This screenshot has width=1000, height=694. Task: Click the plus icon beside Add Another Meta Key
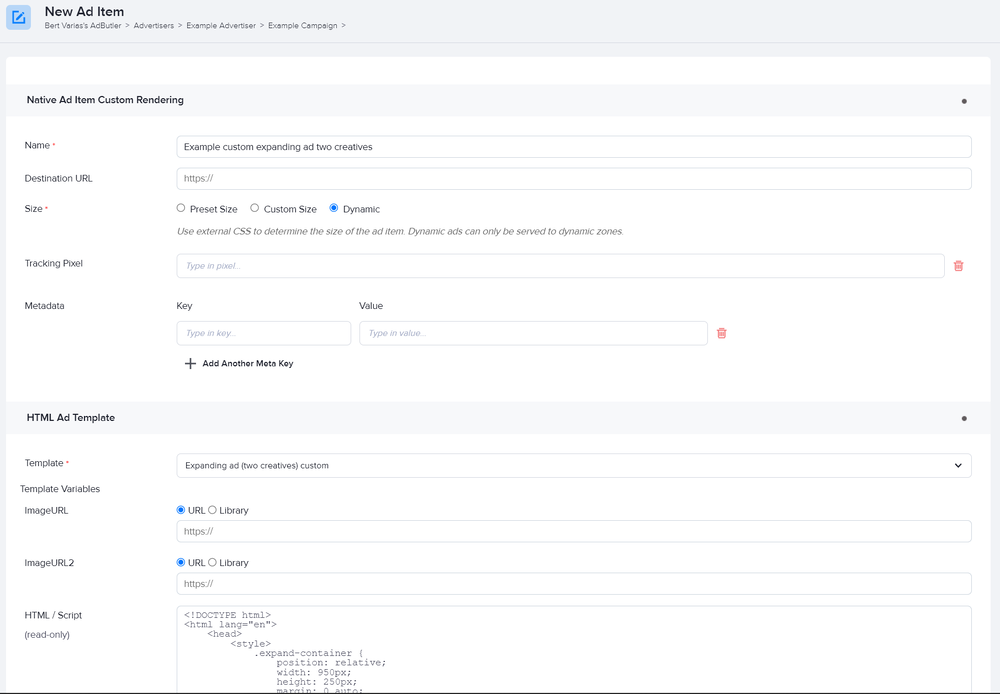click(190, 364)
